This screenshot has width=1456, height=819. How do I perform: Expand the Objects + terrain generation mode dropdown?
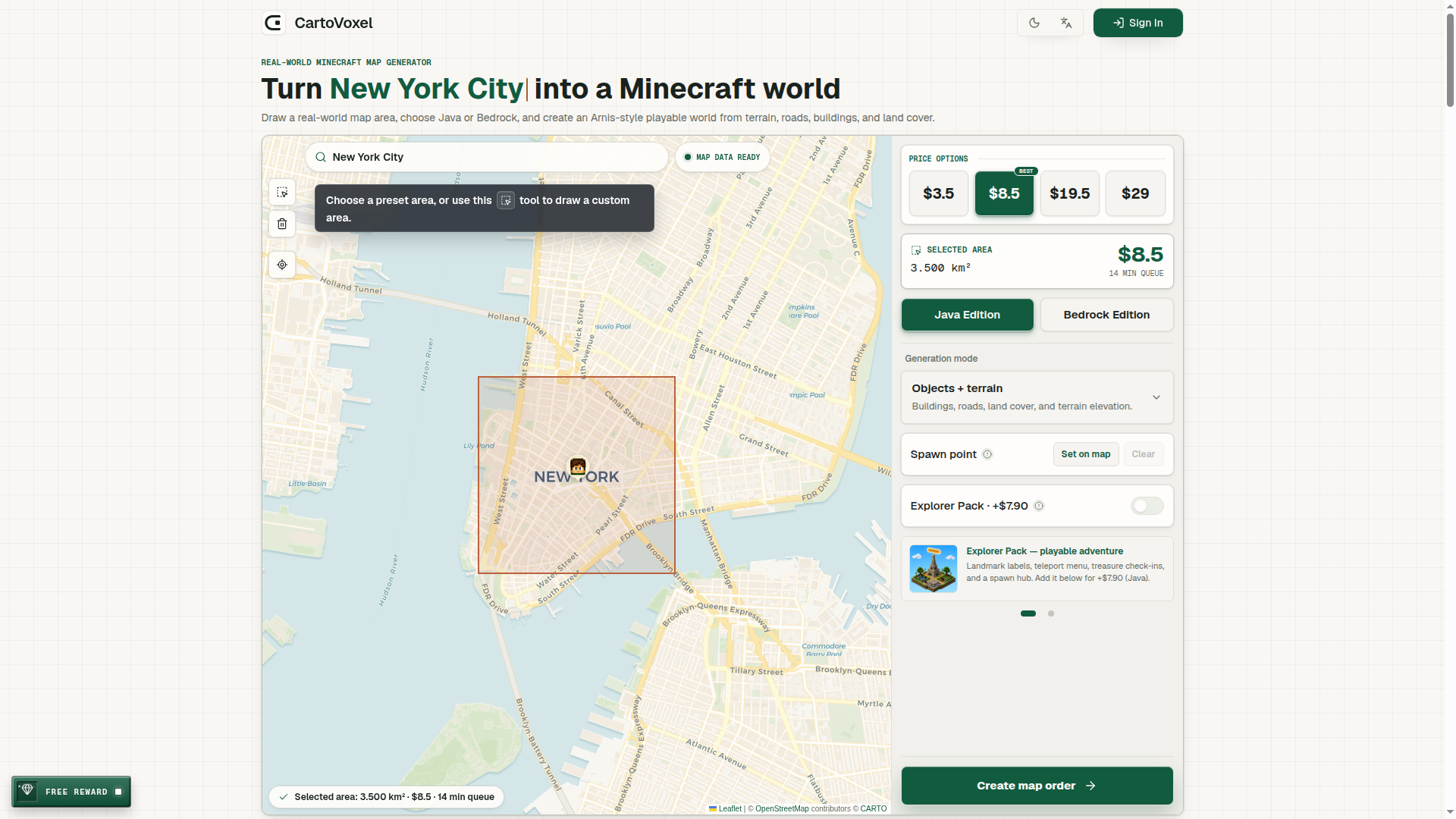[x=1037, y=397]
